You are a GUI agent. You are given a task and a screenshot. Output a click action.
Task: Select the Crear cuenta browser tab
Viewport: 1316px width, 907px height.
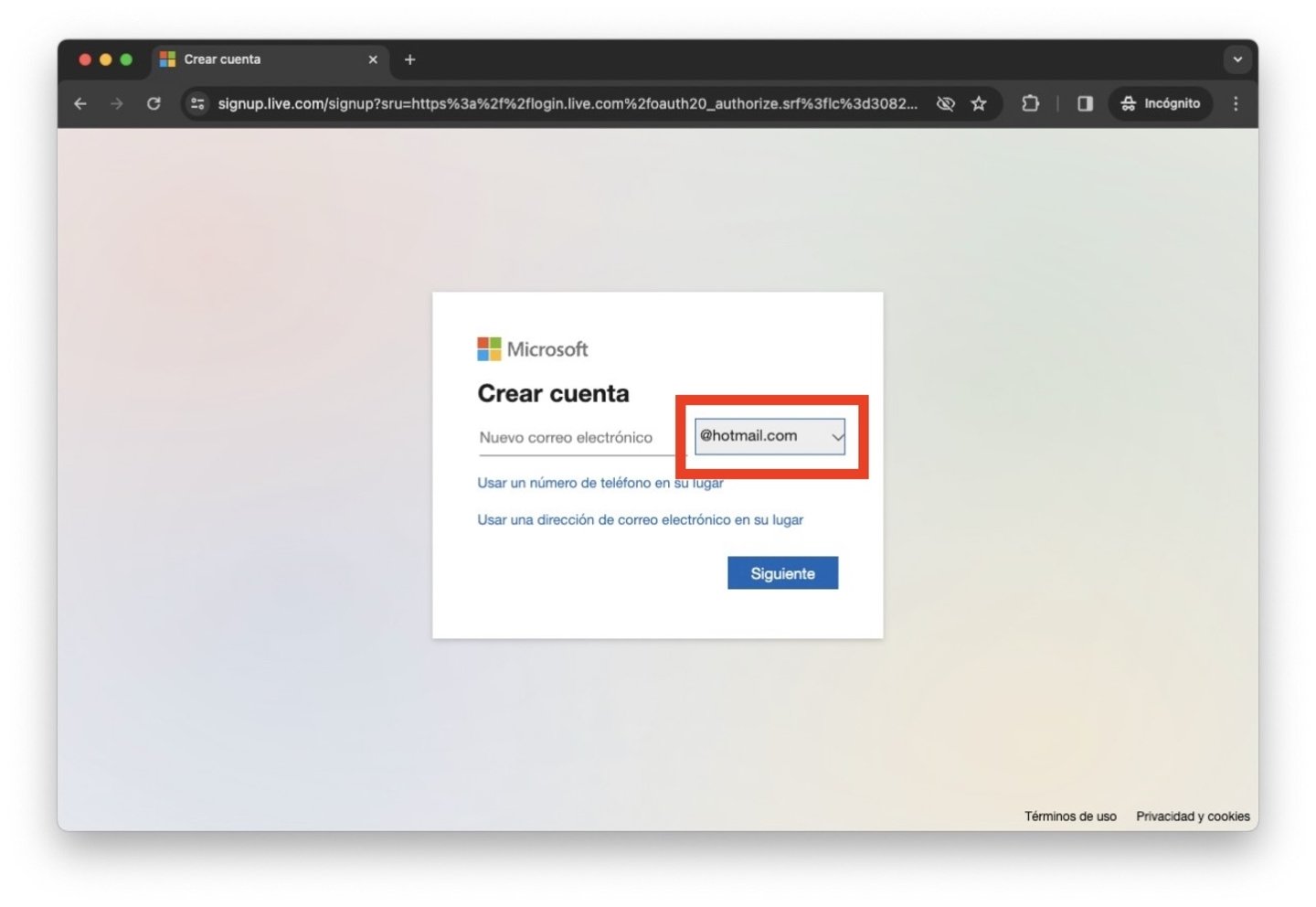pos(270,59)
